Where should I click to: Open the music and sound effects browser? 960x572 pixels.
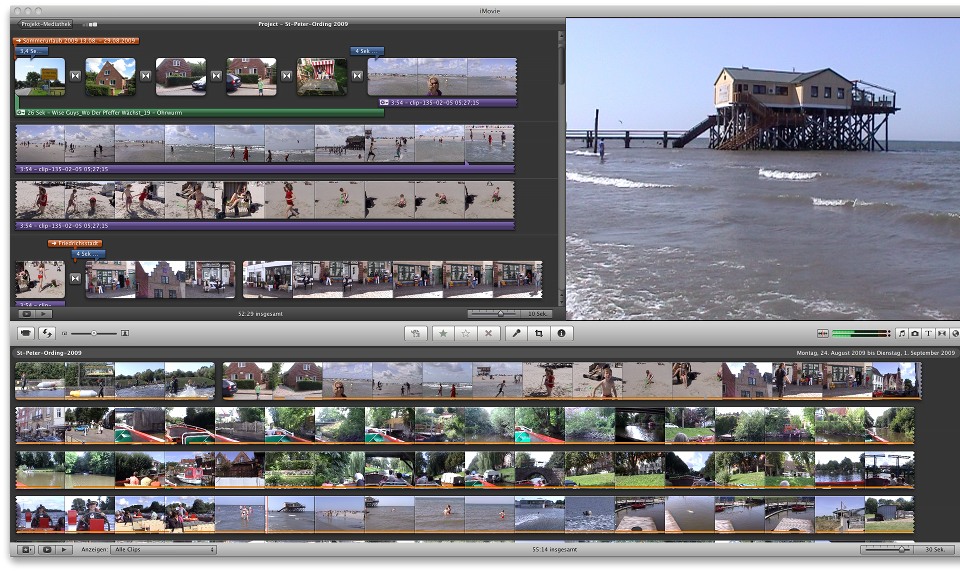pos(902,333)
